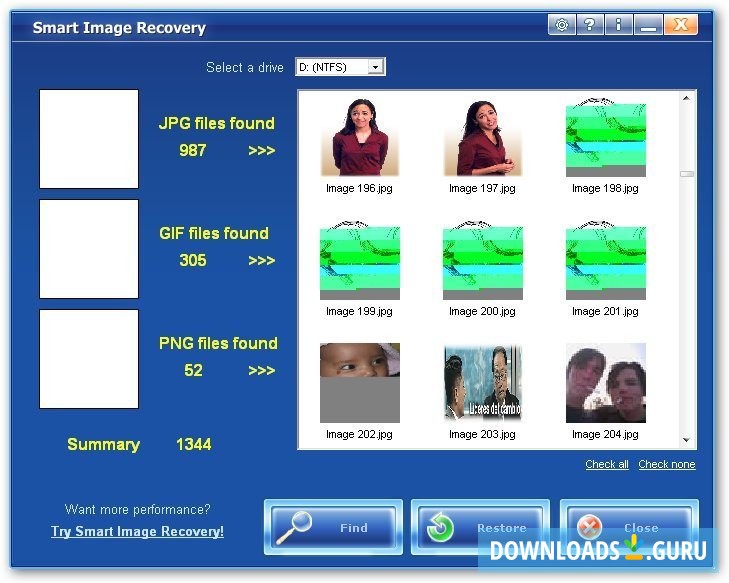The image size is (729, 583).
Task: Select the Image 202.jpg thumbnail
Action: (x=360, y=383)
